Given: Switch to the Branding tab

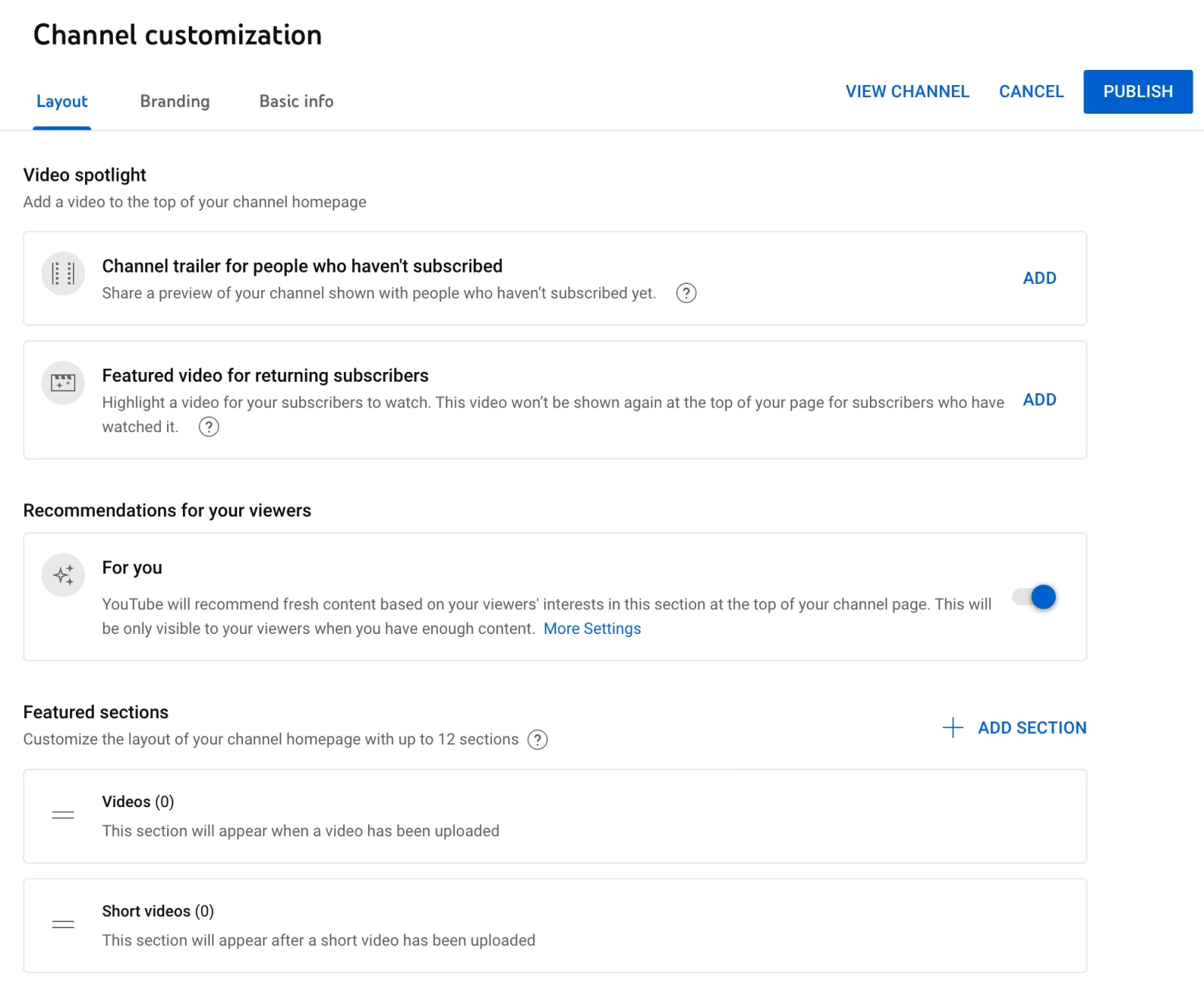Looking at the screenshot, I should pos(175,101).
